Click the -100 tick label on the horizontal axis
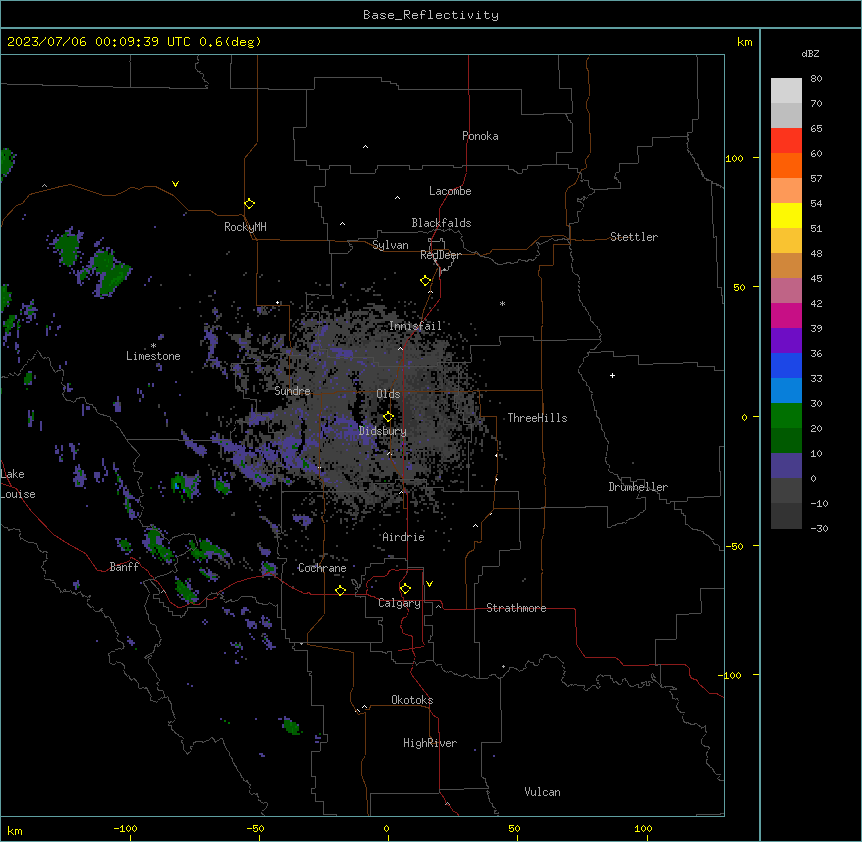This screenshot has height=842, width=862. 125,828
